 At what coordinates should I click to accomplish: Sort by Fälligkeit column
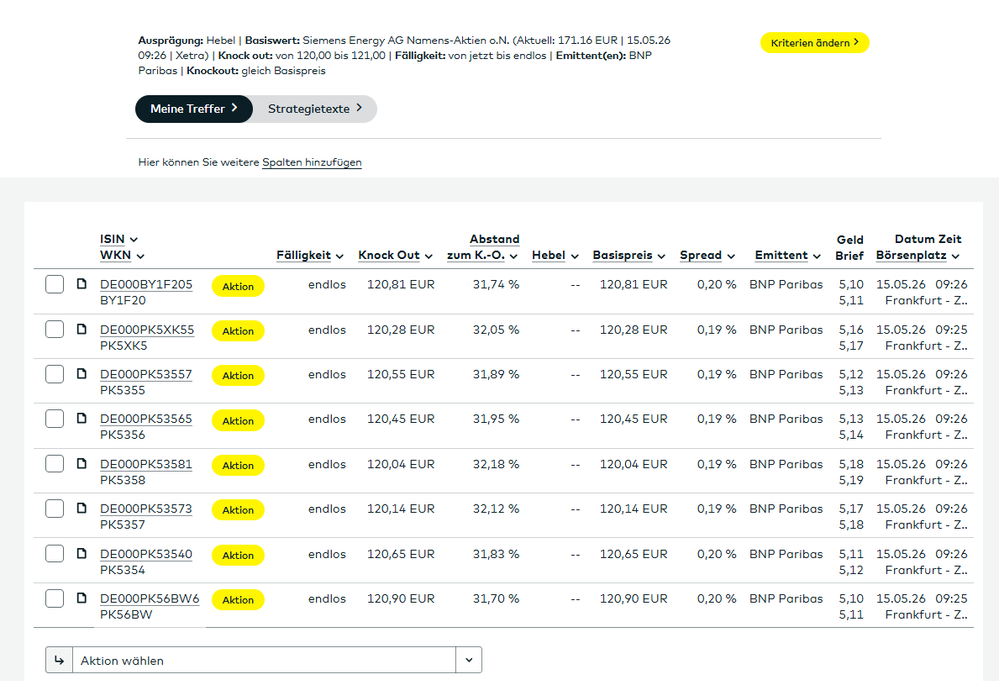[x=310, y=255]
